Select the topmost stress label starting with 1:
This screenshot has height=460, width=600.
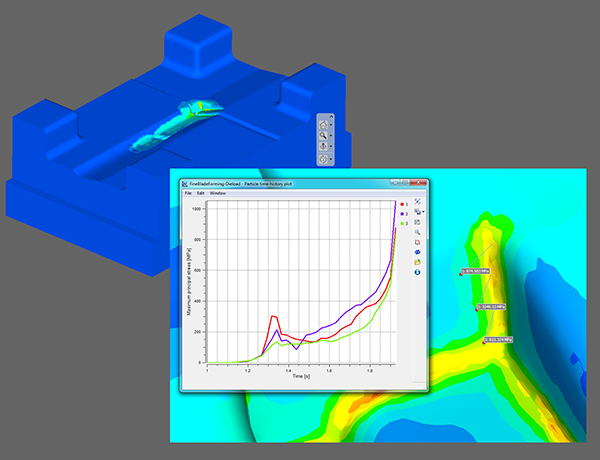(x=475, y=271)
